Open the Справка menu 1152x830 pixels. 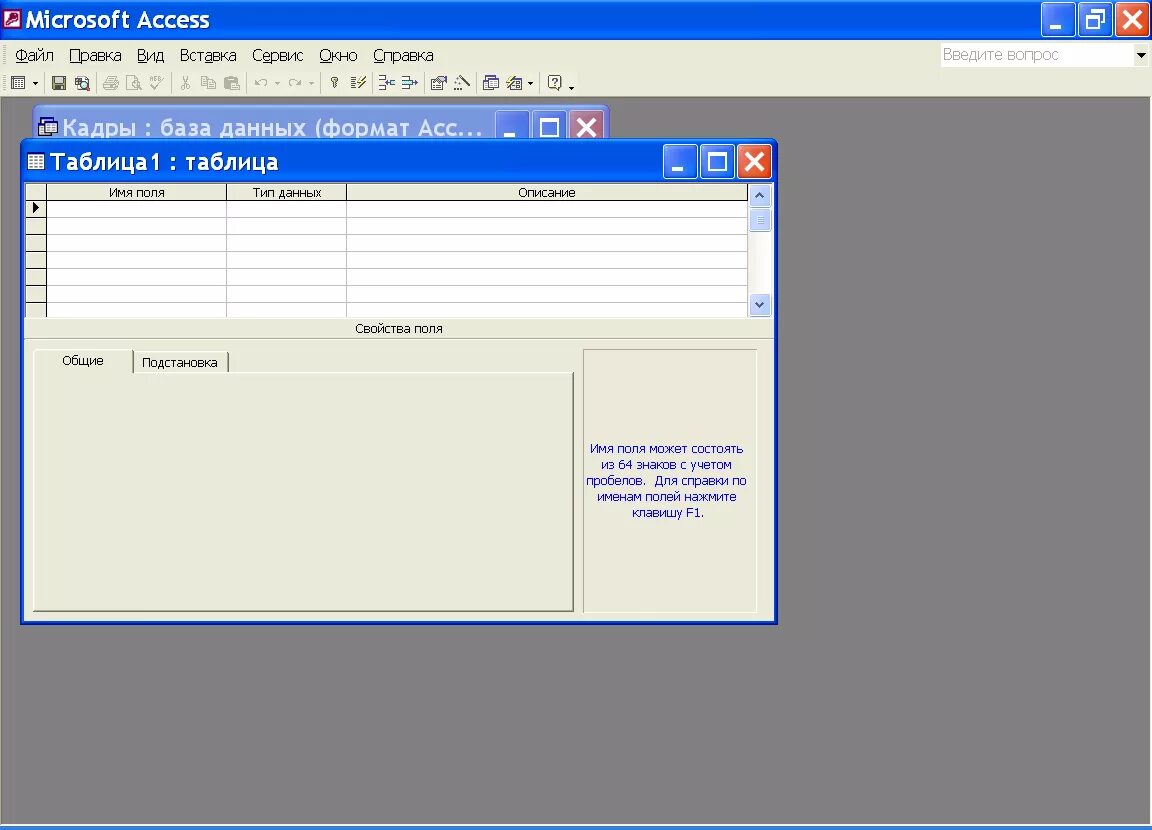coord(403,56)
